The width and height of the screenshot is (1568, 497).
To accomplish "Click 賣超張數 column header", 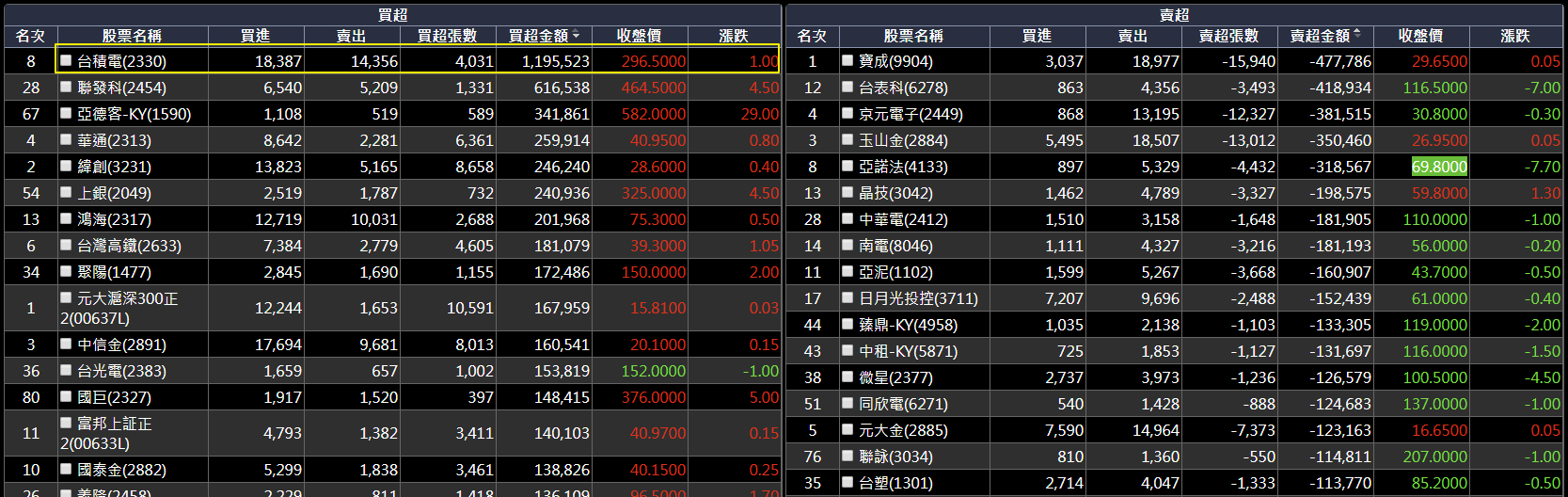I will [x=1229, y=36].
